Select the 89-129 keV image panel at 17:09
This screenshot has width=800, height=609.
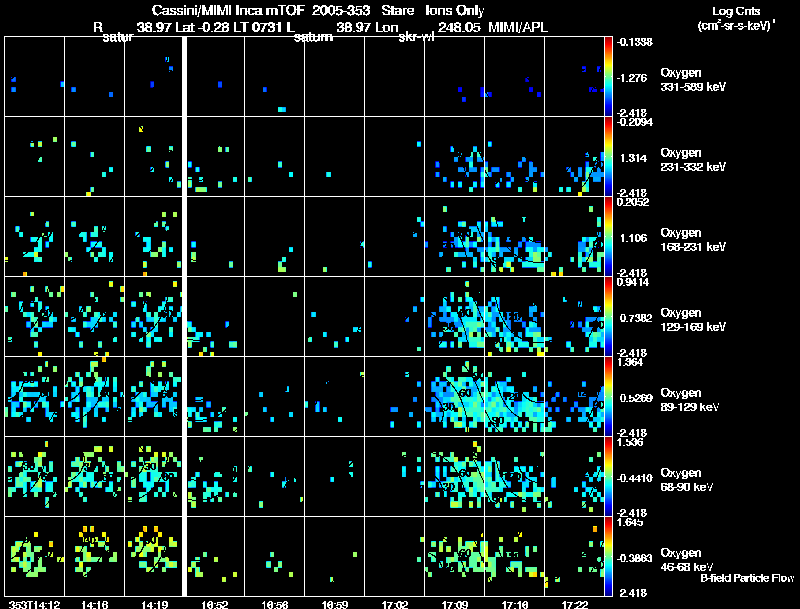[x=455, y=397]
